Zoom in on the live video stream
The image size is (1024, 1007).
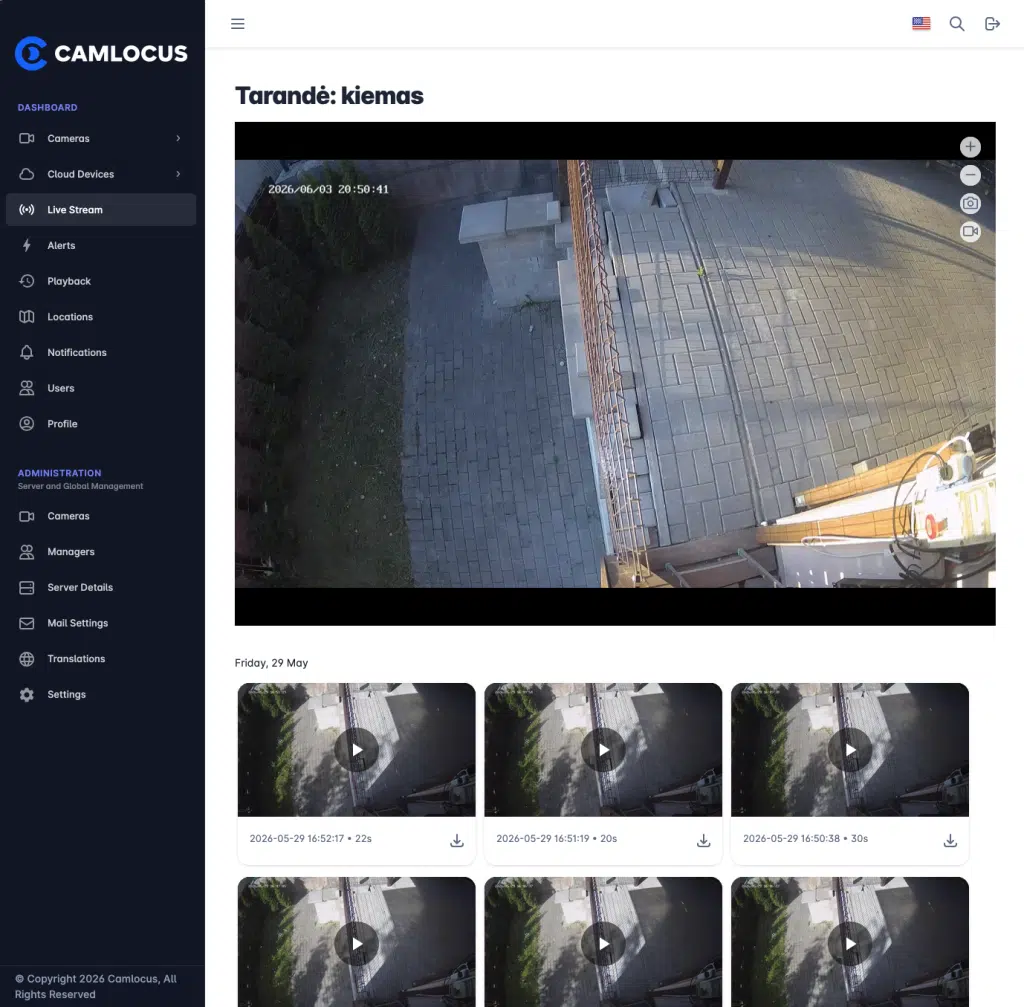970,147
